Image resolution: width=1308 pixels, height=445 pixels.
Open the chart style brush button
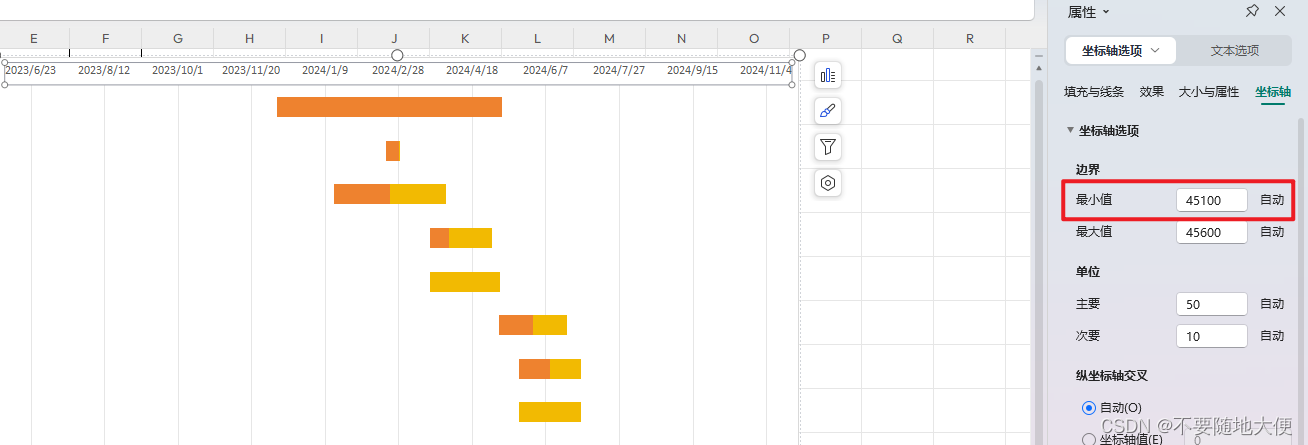pyautogui.click(x=828, y=111)
